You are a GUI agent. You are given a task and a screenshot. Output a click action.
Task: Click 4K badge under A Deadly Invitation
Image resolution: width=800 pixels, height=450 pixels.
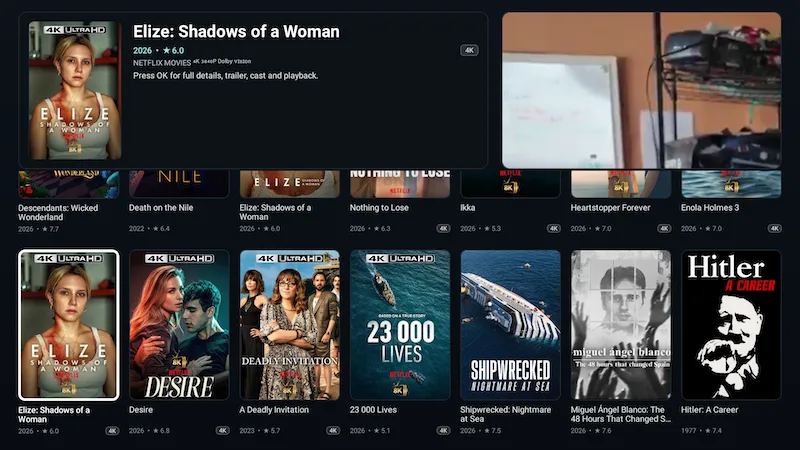click(x=333, y=431)
